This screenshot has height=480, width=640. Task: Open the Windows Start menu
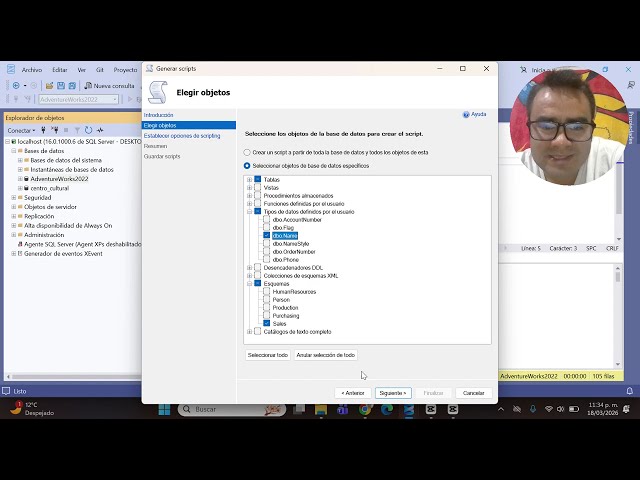pyautogui.click(x=164, y=409)
